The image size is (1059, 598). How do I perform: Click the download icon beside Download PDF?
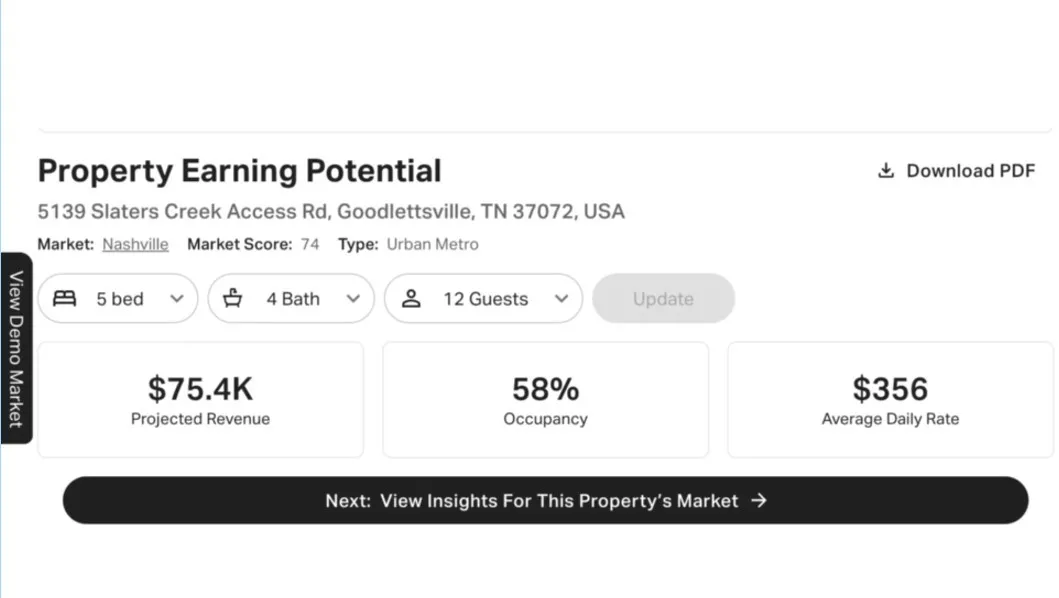point(885,171)
